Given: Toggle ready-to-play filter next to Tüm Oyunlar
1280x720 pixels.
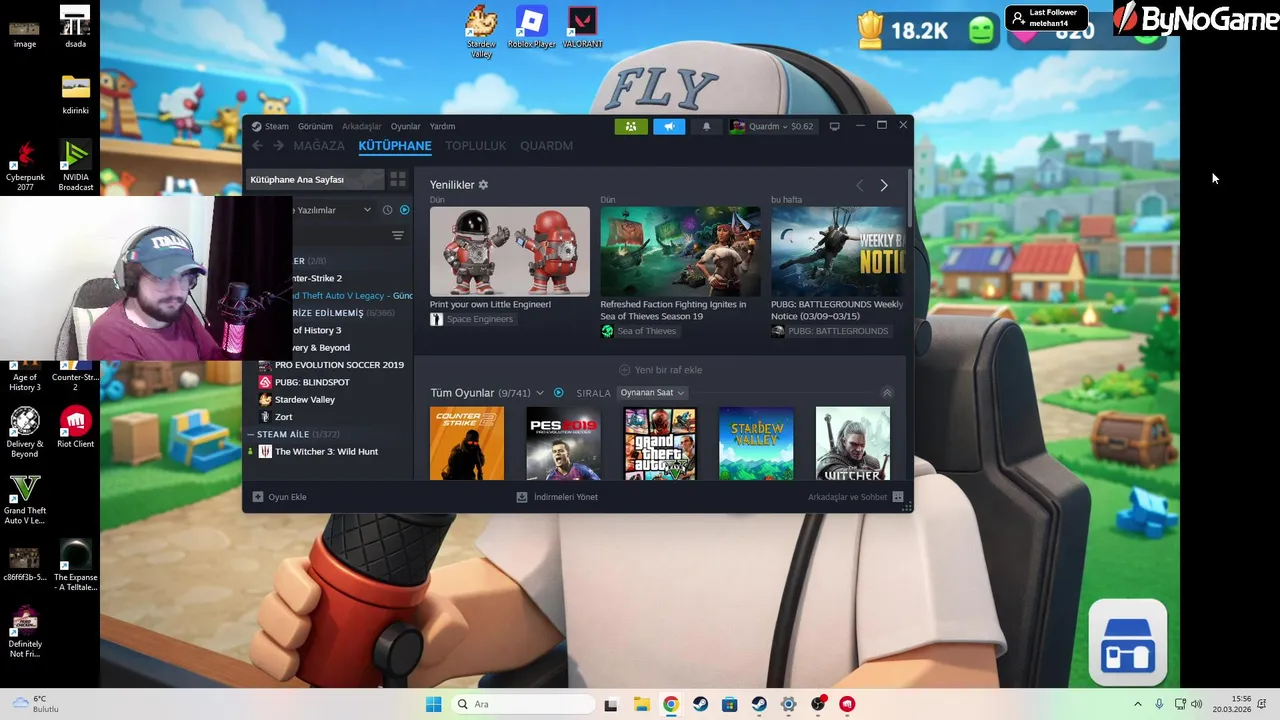Looking at the screenshot, I should point(558,393).
